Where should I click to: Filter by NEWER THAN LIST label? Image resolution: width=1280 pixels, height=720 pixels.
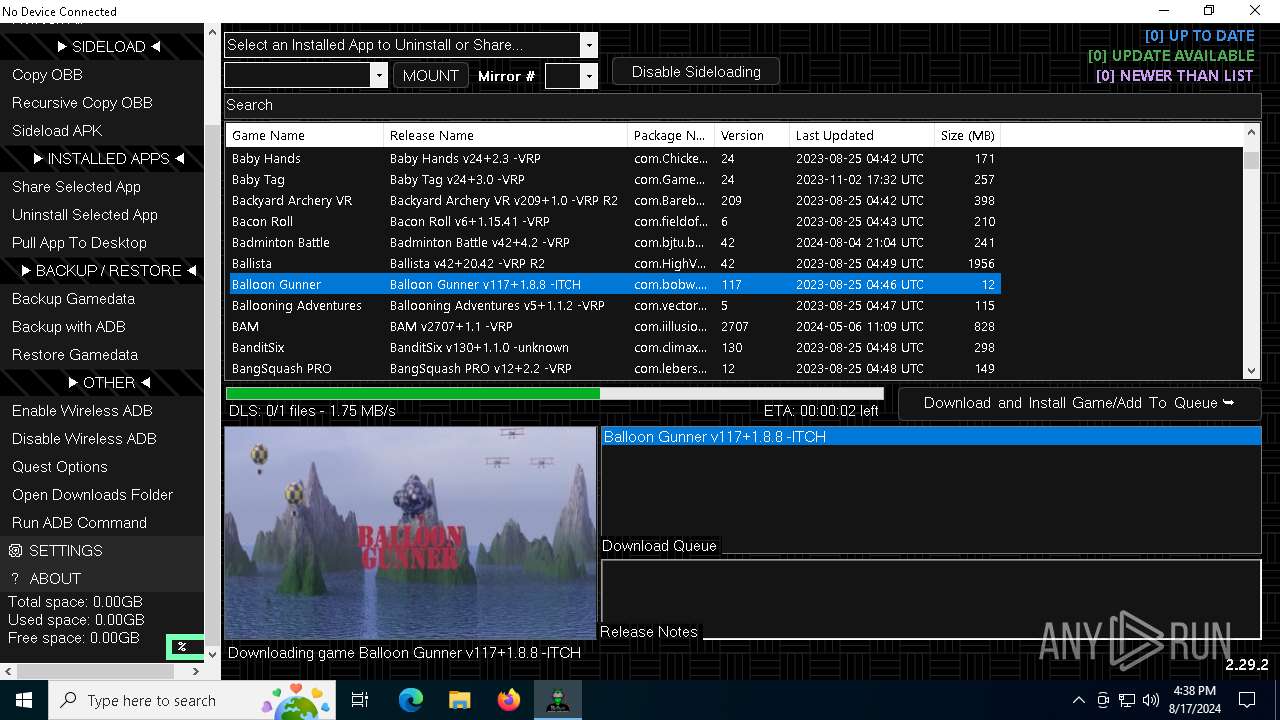[x=1175, y=76]
